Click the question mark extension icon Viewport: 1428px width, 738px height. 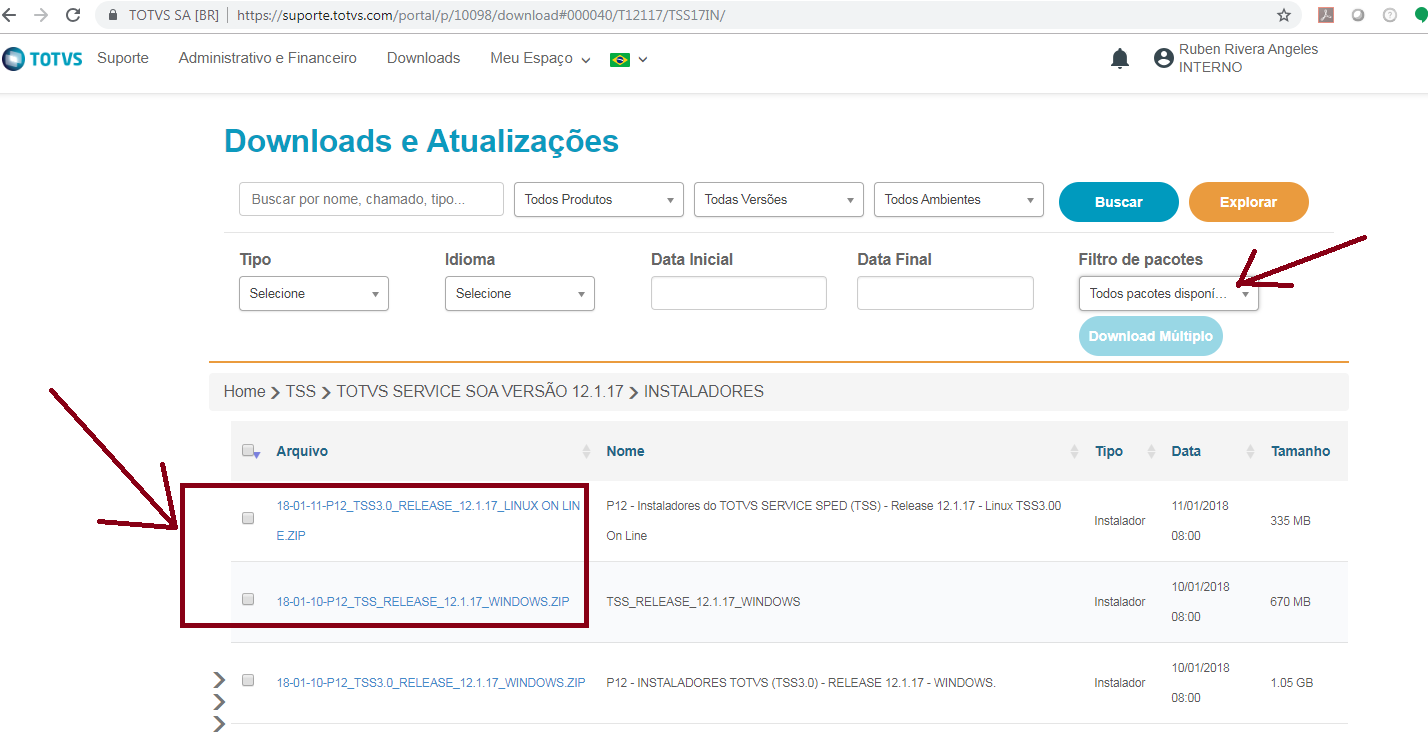1390,15
